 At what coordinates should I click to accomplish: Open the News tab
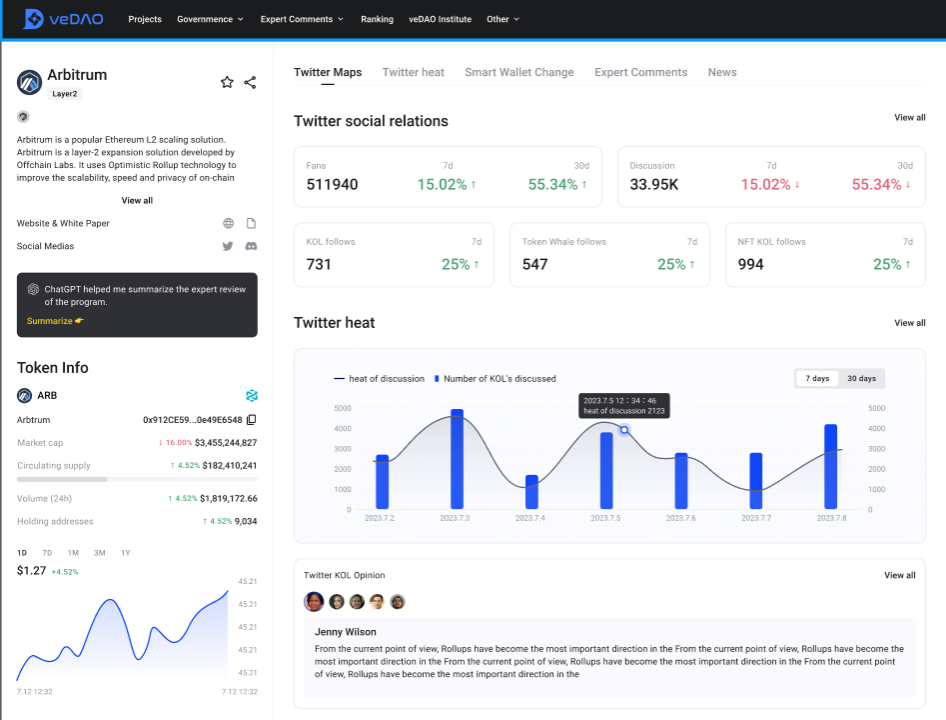pyautogui.click(x=722, y=72)
